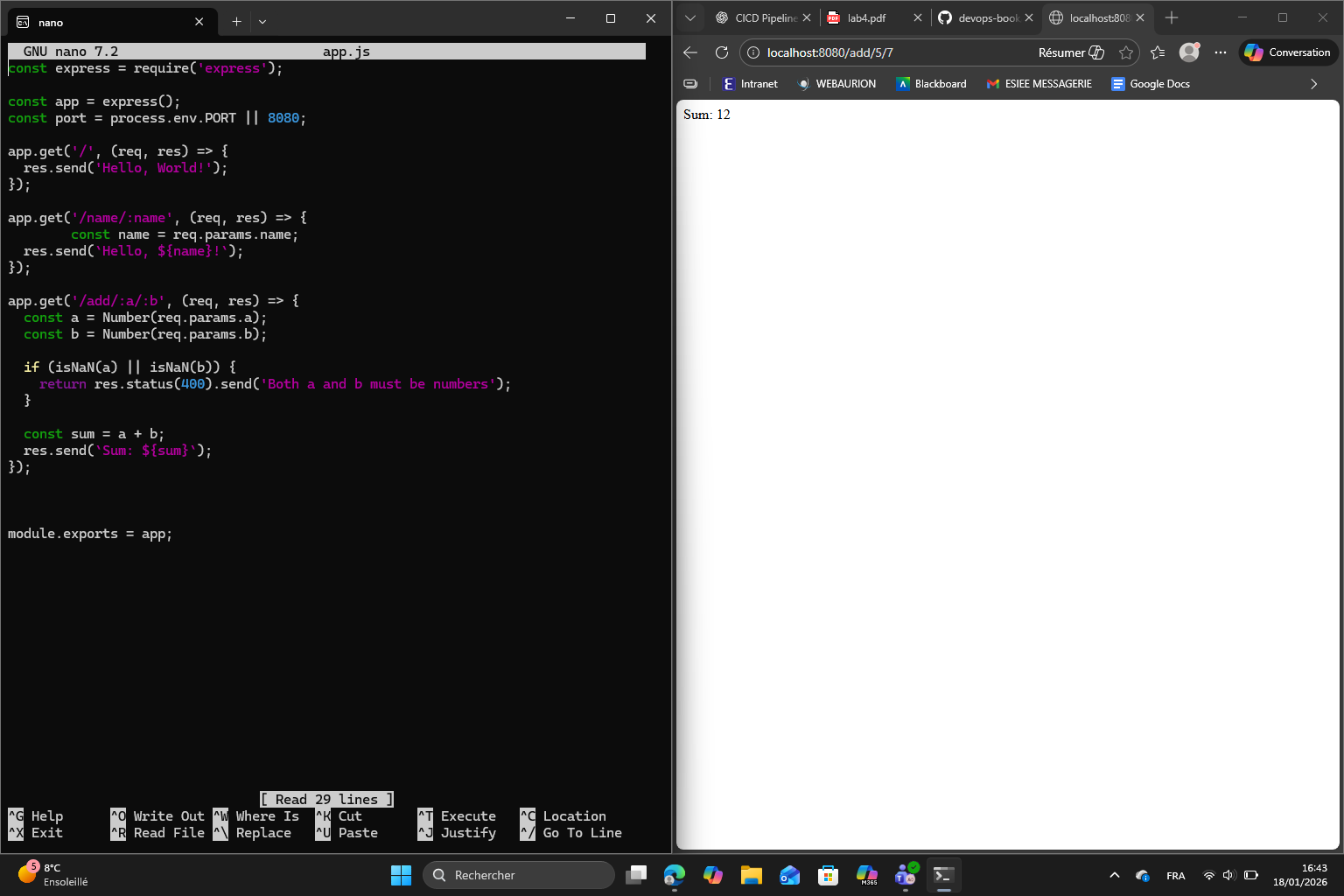Open the browser profile avatar
1344x896 pixels.
point(1189,52)
